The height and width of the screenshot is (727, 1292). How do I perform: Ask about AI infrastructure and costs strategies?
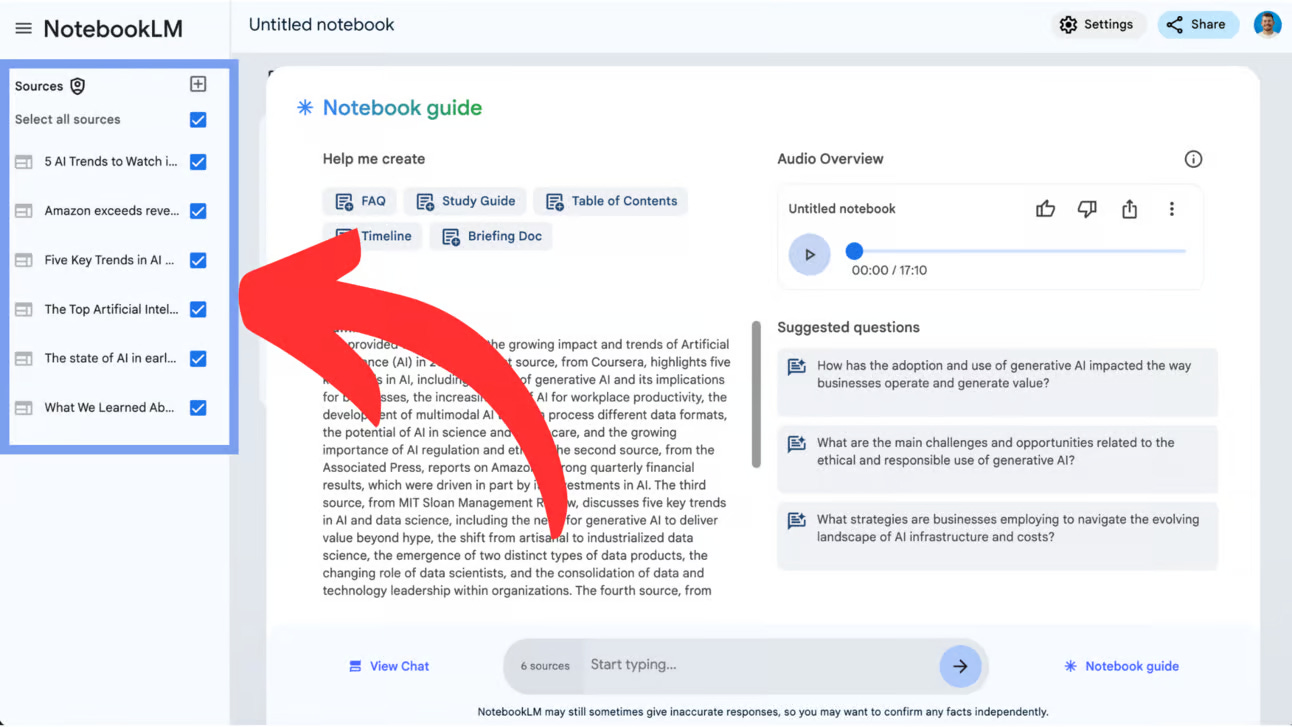pyautogui.click(x=997, y=535)
